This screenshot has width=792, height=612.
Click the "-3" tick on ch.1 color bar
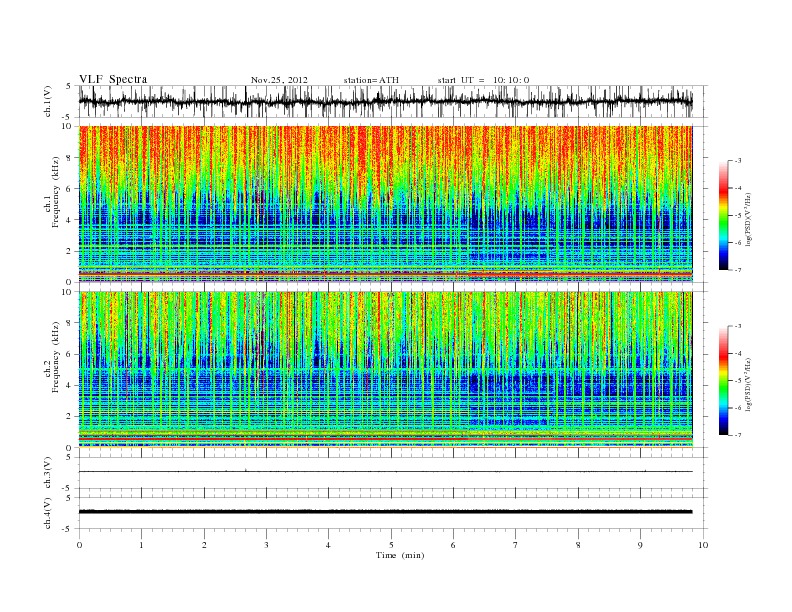click(x=738, y=161)
